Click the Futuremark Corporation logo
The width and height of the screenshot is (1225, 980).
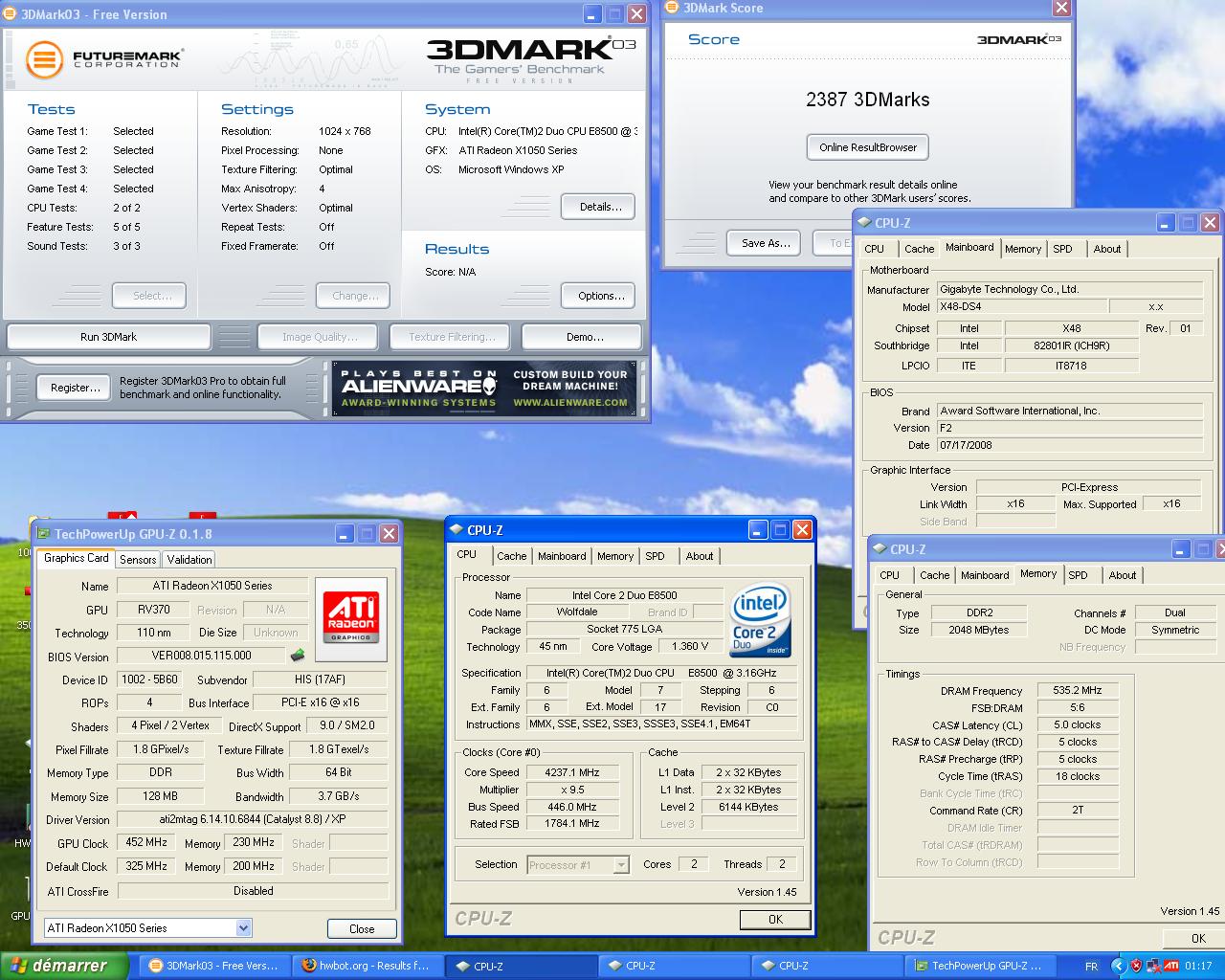pyautogui.click(x=103, y=59)
